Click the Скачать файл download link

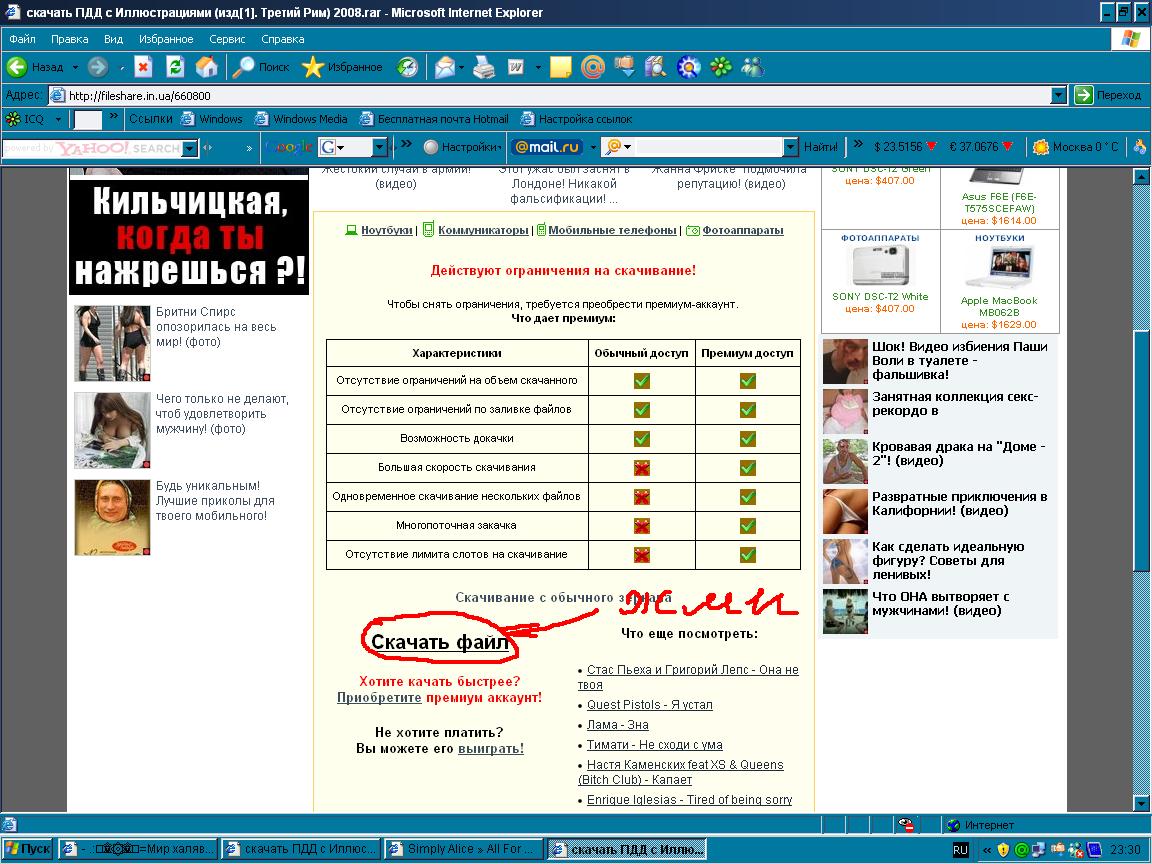(439, 642)
